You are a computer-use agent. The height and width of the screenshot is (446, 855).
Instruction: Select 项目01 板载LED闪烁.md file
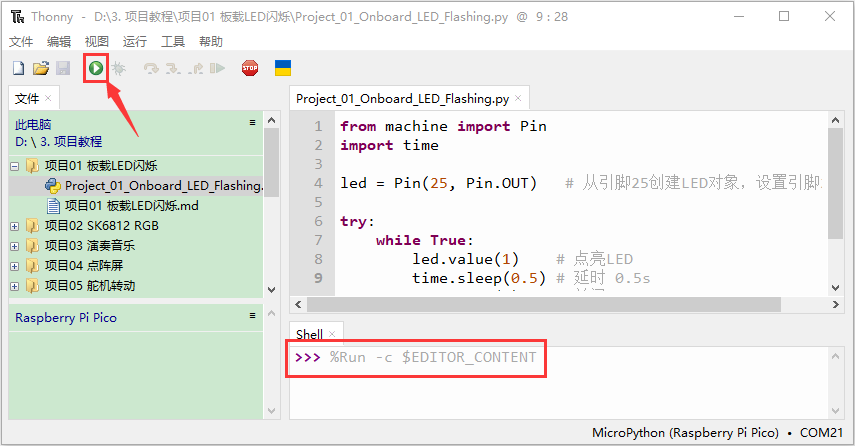tap(131, 206)
